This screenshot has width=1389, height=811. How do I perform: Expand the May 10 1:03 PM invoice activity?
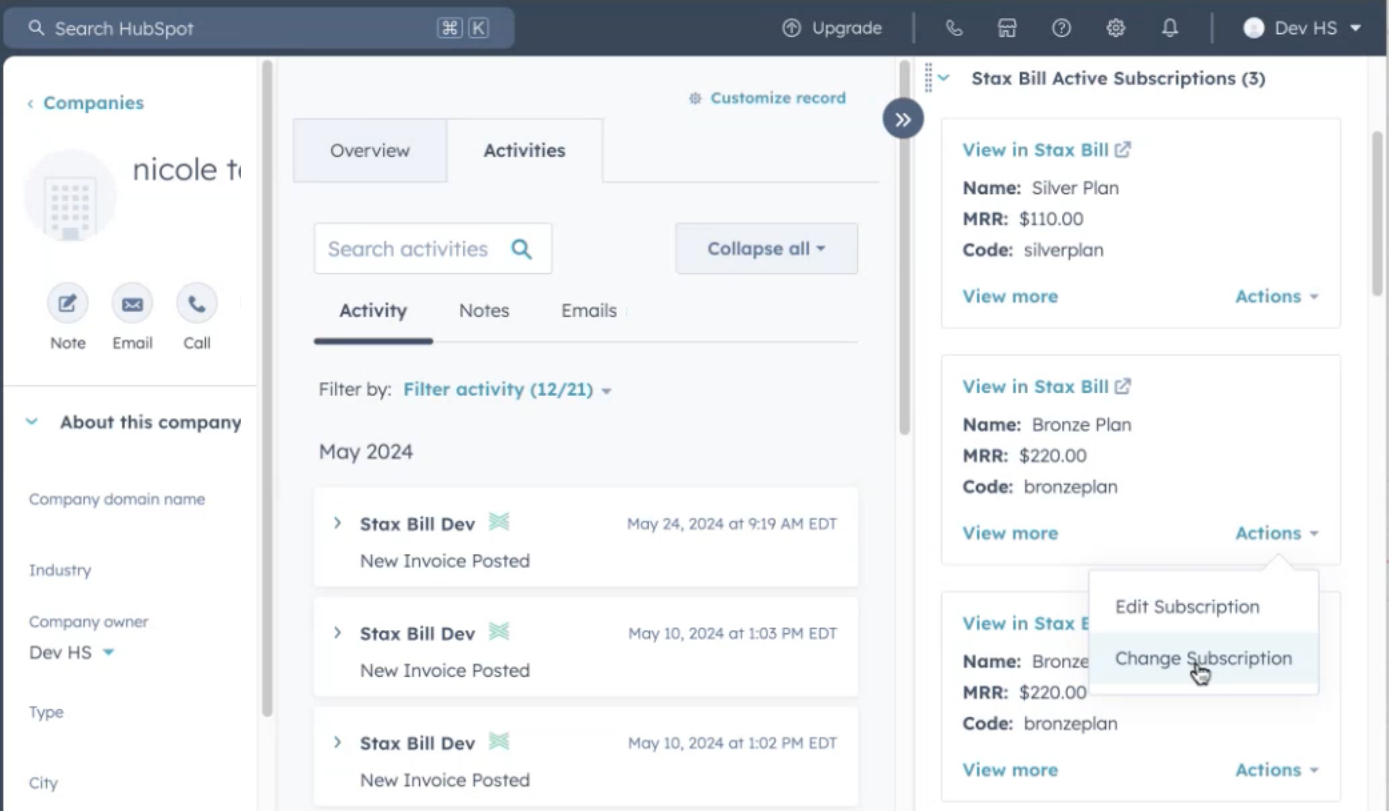tap(337, 633)
